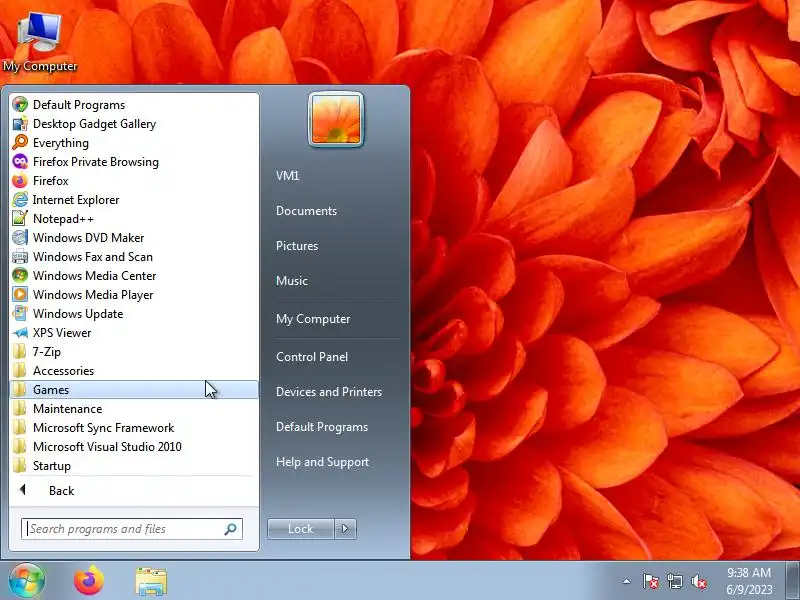Open Music from the Start menu
This screenshot has height=600, width=800.
[292, 281]
